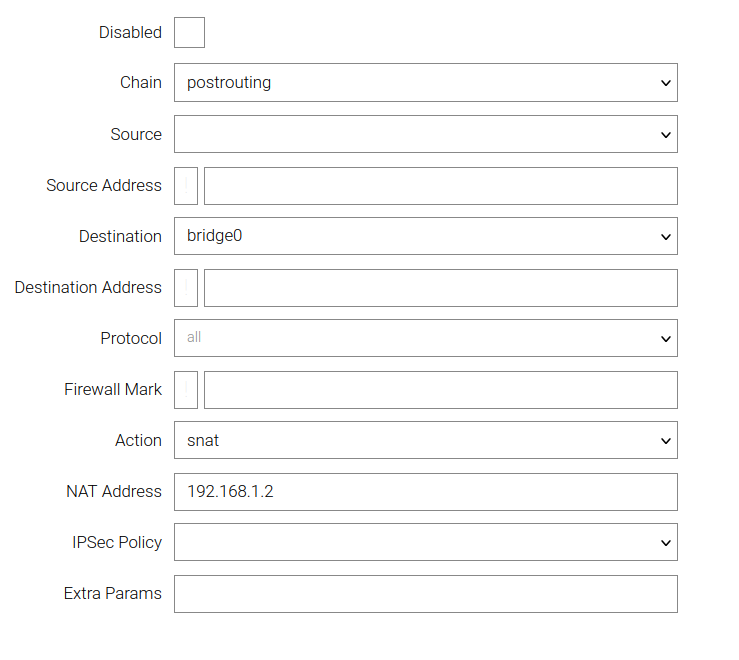Open the Destination dropdown showing bridge0
The image size is (739, 660).
[425, 237]
